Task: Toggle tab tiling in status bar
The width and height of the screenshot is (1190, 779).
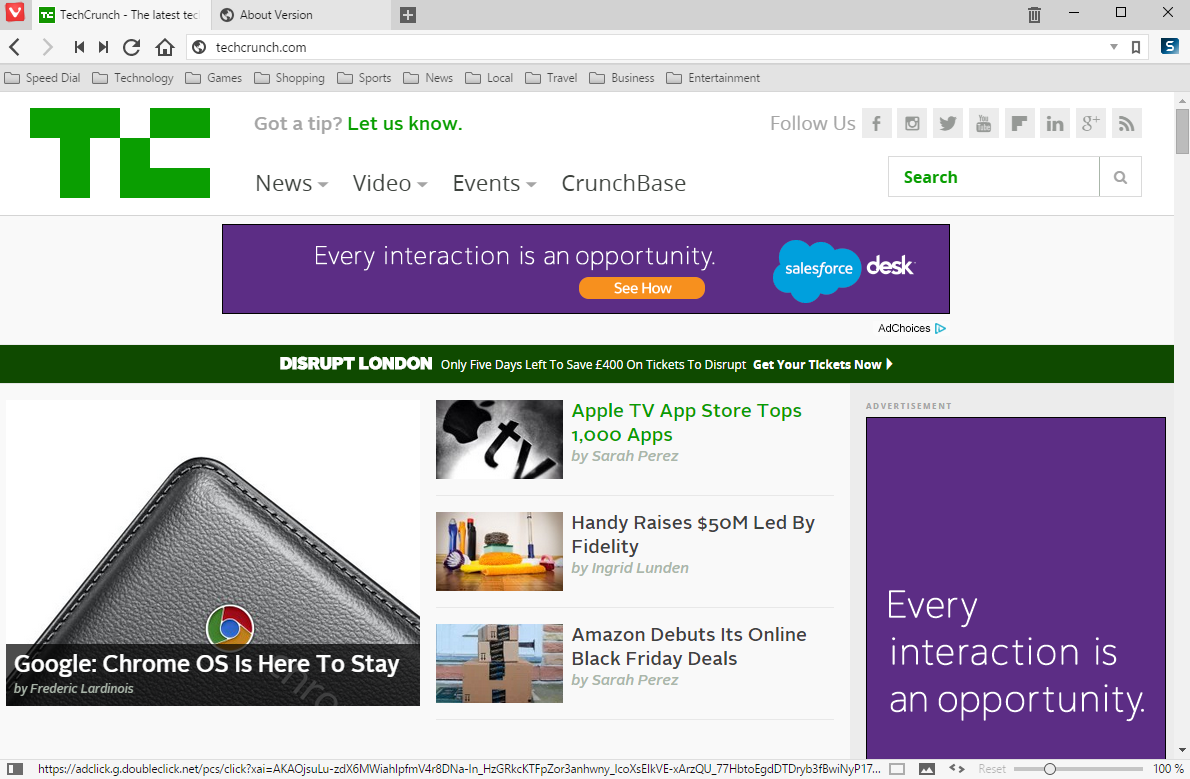Action: pos(897,769)
